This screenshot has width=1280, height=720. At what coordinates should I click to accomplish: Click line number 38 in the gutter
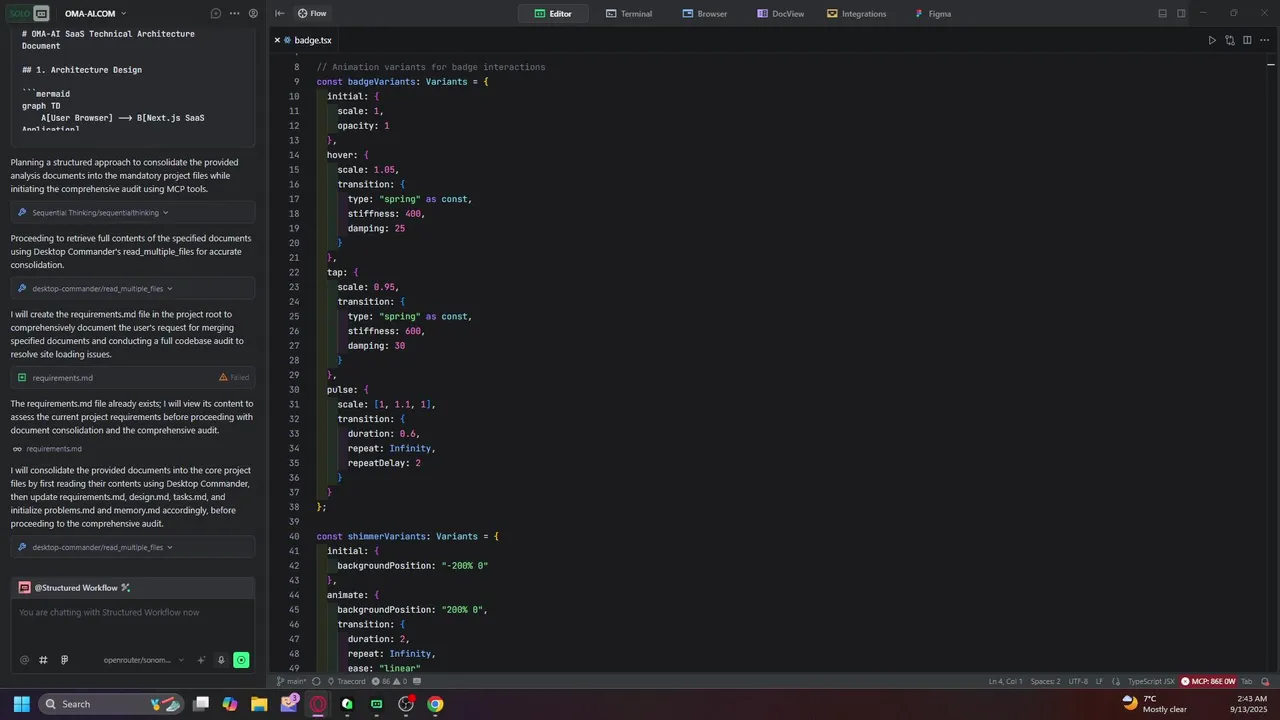294,507
